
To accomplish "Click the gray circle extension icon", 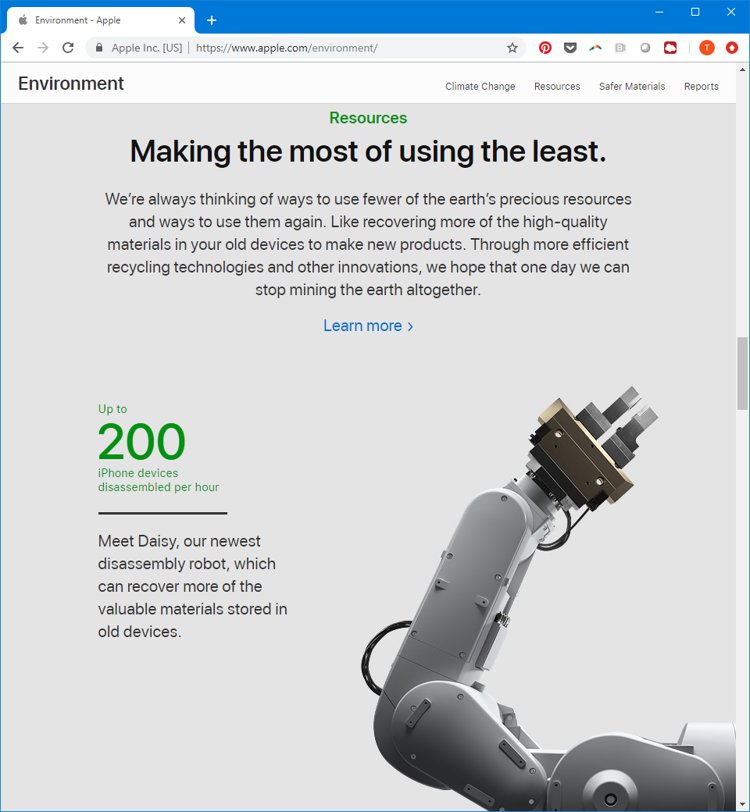I will [x=645, y=48].
